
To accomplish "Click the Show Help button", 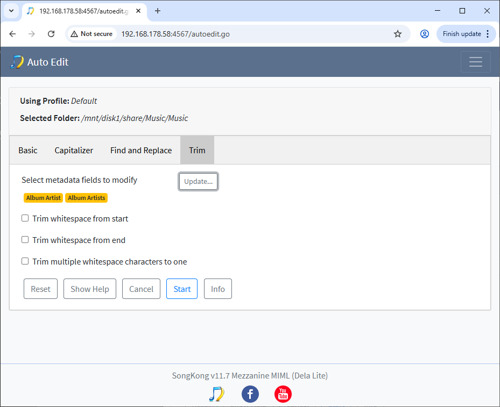I will pyautogui.click(x=90, y=289).
